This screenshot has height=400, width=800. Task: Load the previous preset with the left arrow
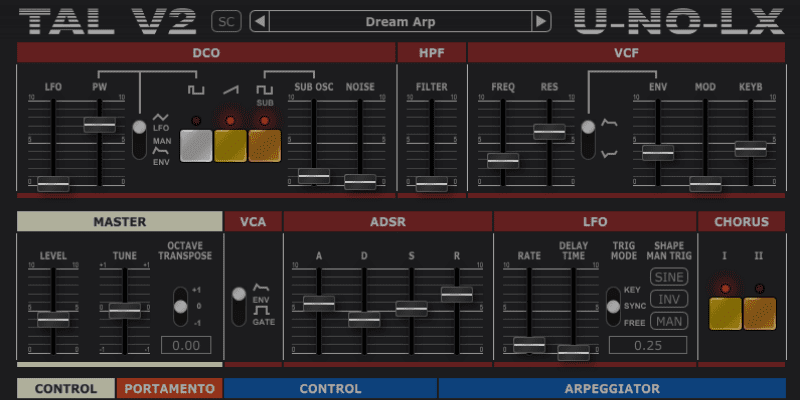tap(260, 21)
